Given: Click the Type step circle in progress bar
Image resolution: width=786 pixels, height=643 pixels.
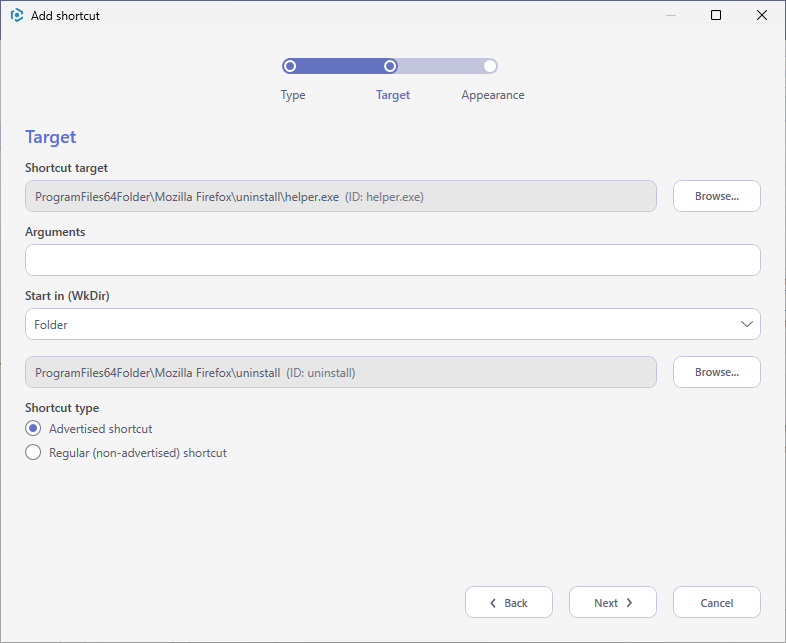Looking at the screenshot, I should pos(290,66).
